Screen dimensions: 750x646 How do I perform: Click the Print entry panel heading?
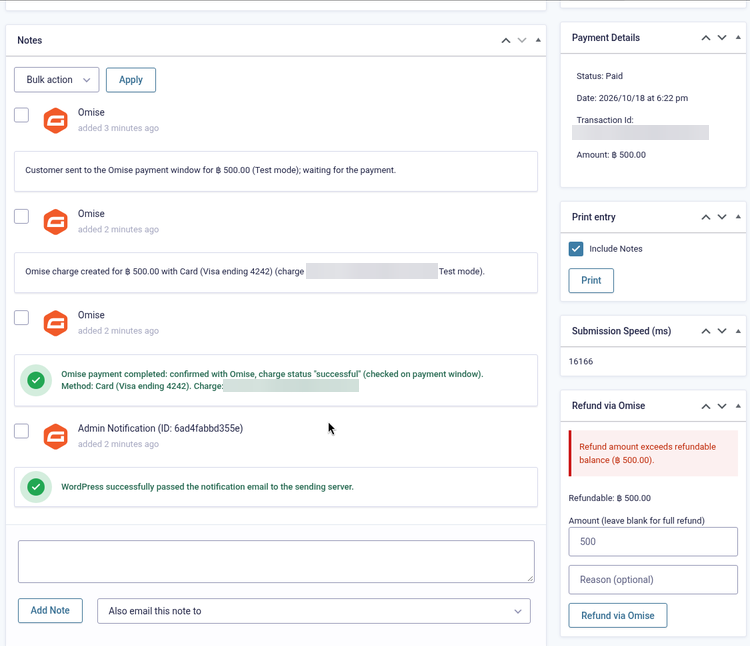(x=594, y=217)
